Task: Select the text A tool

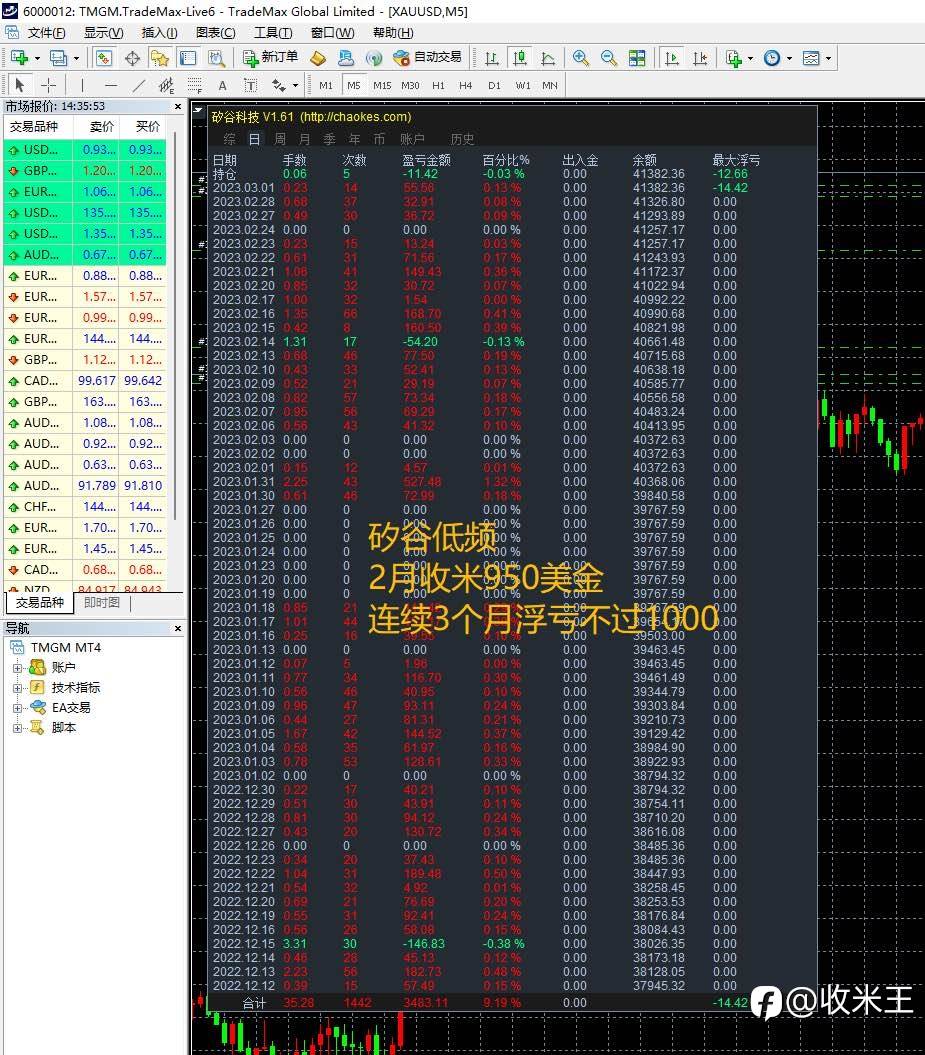Action: (x=222, y=85)
